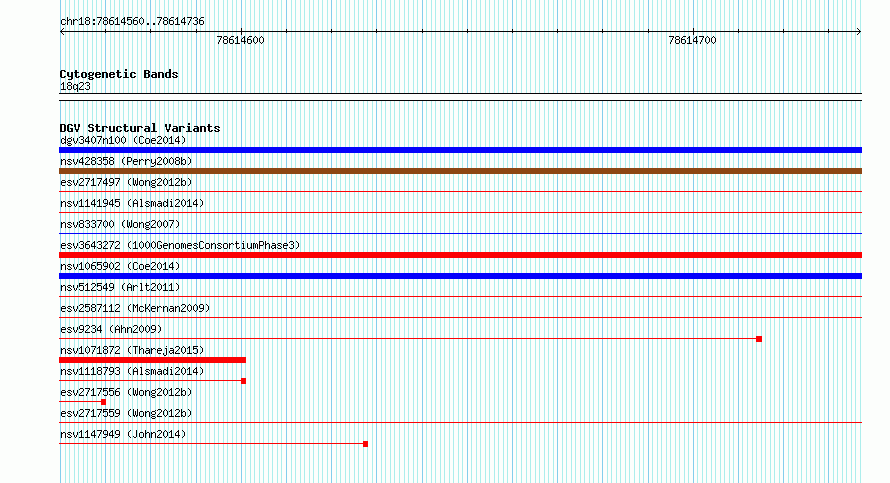Open esv2717556 (Wong2012b) variant label
The image size is (890, 483).
tap(126, 392)
